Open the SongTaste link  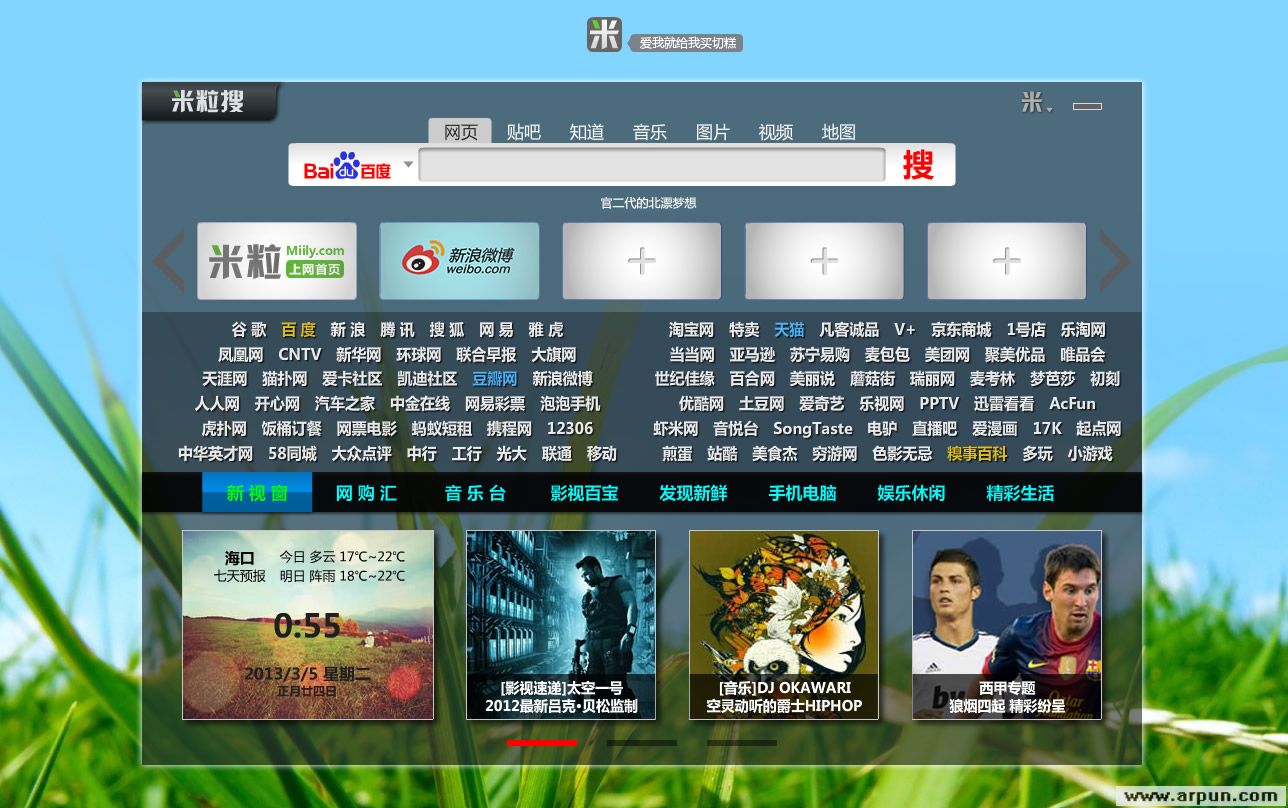pyautogui.click(x=812, y=429)
